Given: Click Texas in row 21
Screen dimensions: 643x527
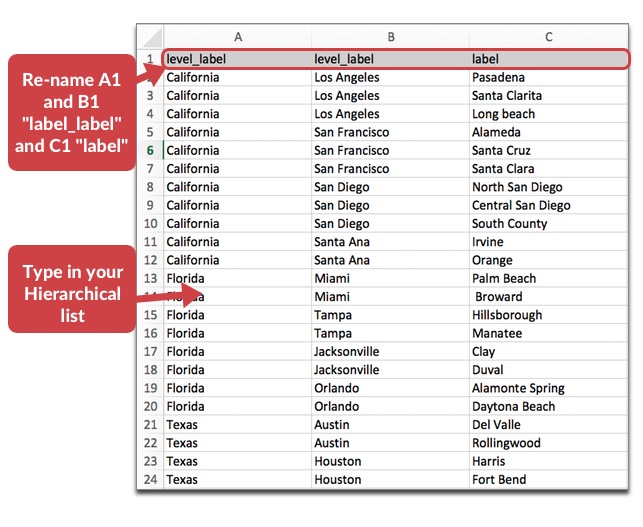Looking at the screenshot, I should (x=238, y=424).
